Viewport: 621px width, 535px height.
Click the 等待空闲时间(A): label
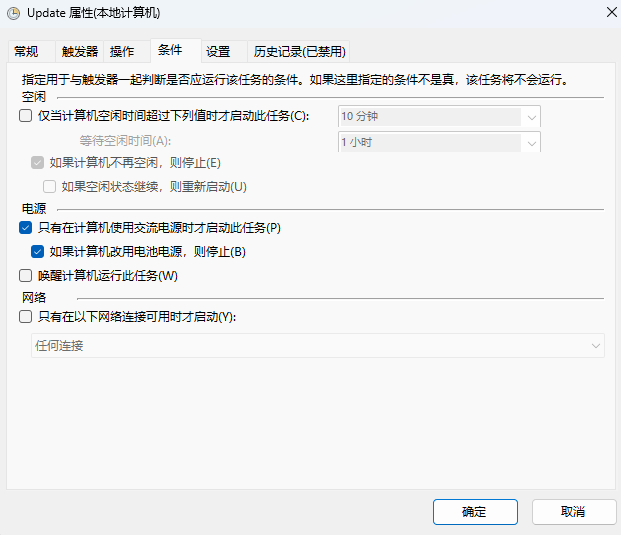pos(125,141)
